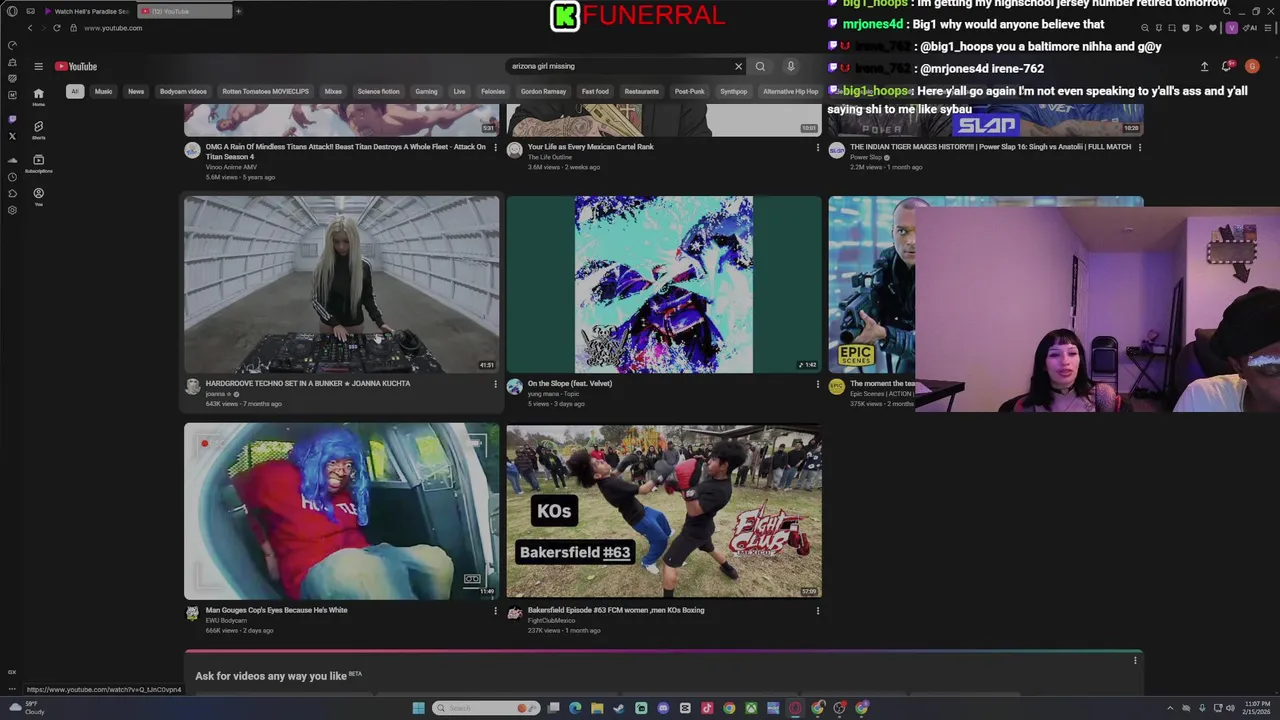The width and height of the screenshot is (1280, 720).
Task: Open Discord in the taskbar
Action: [x=663, y=708]
